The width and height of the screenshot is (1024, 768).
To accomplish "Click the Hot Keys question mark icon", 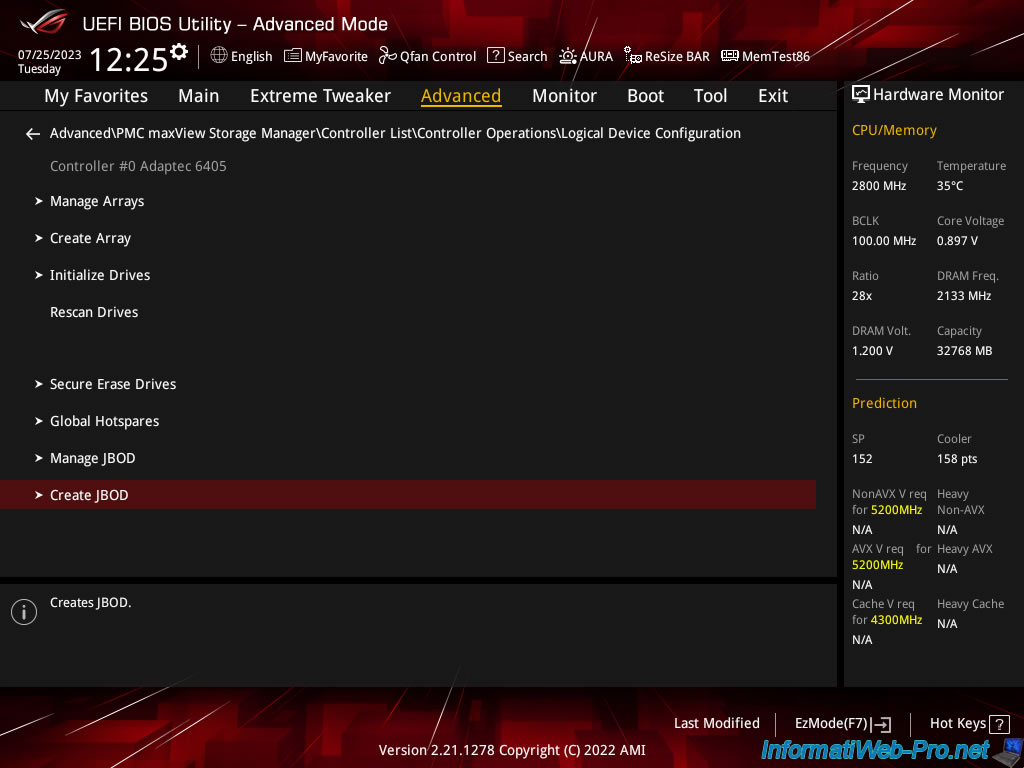I will (x=999, y=724).
